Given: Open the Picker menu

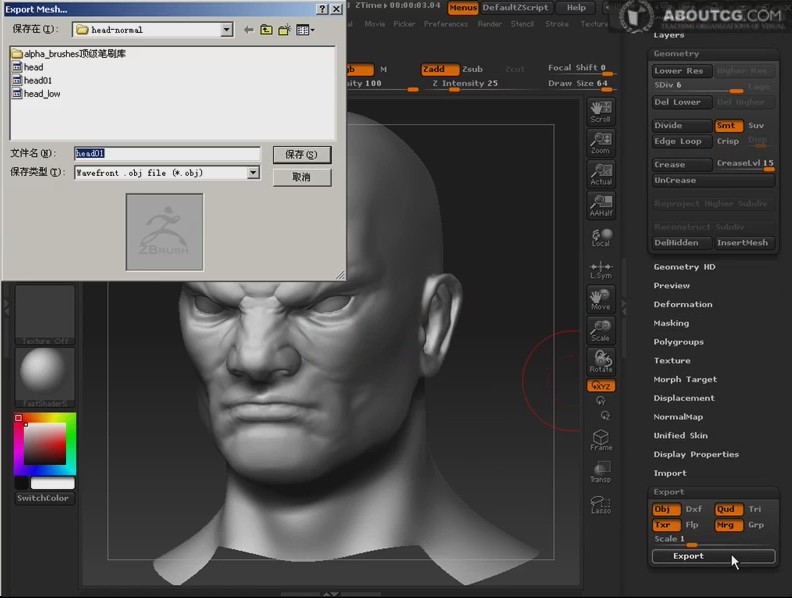Looking at the screenshot, I should [404, 24].
